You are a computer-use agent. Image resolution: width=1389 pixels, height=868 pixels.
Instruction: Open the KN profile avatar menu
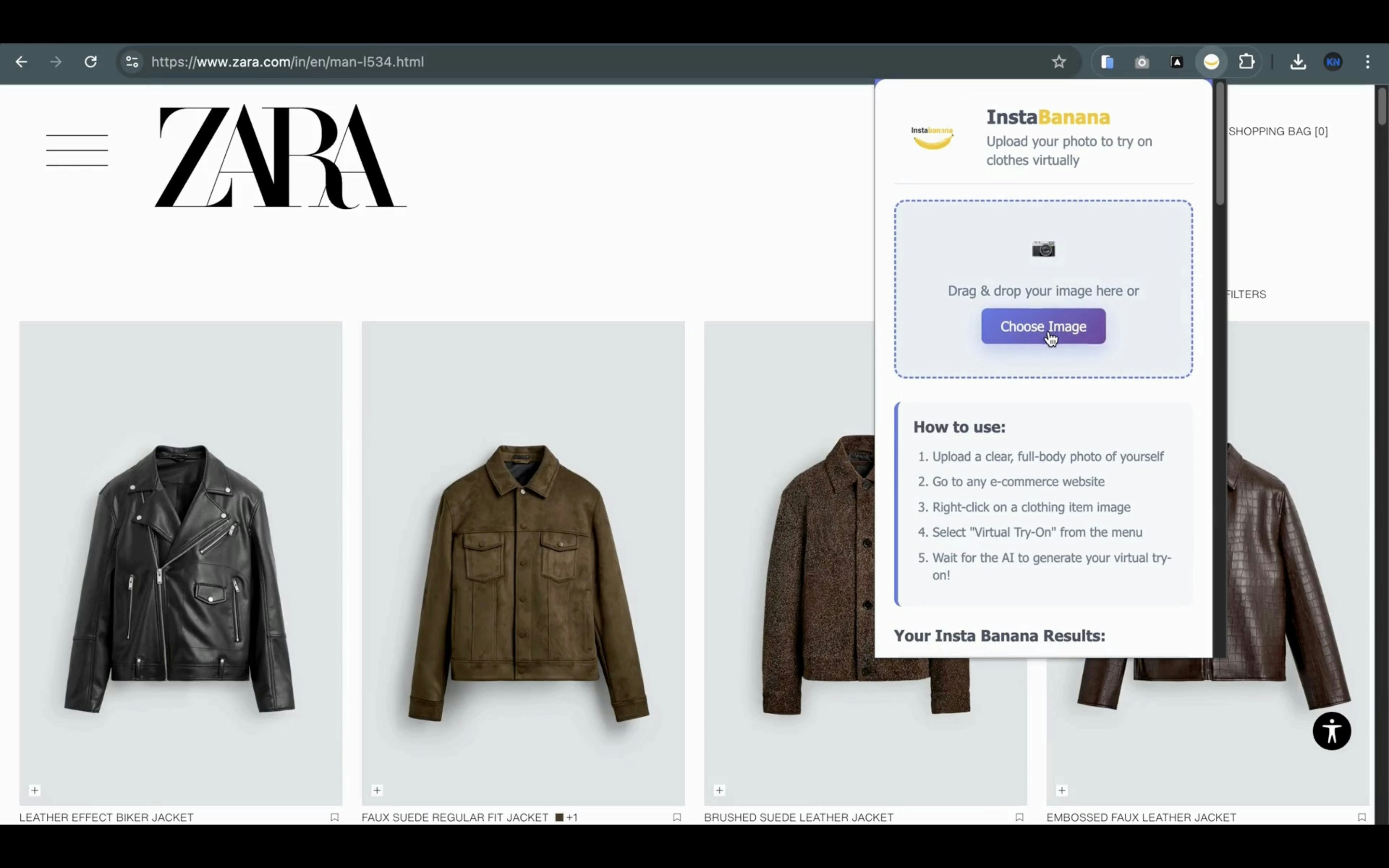(1333, 62)
